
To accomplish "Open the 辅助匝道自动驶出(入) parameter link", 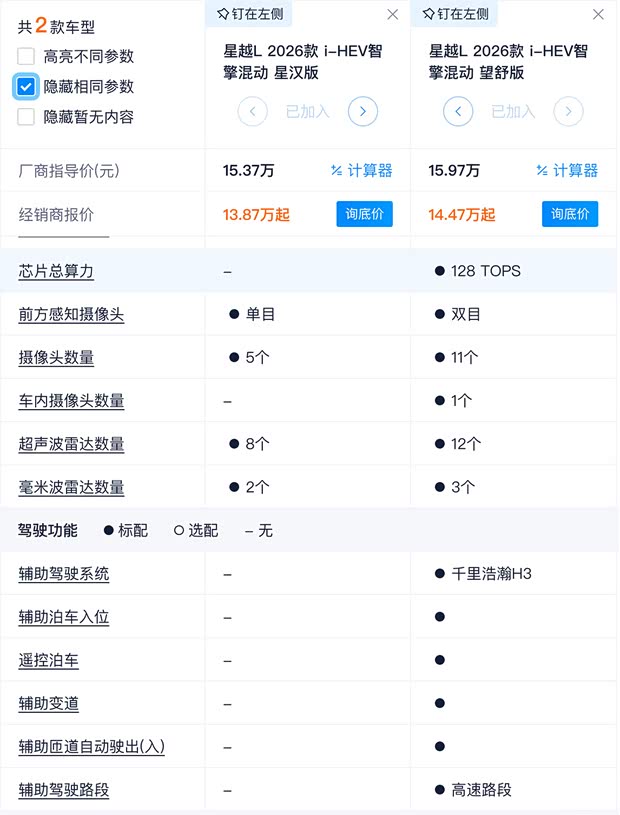I will tap(91, 746).
